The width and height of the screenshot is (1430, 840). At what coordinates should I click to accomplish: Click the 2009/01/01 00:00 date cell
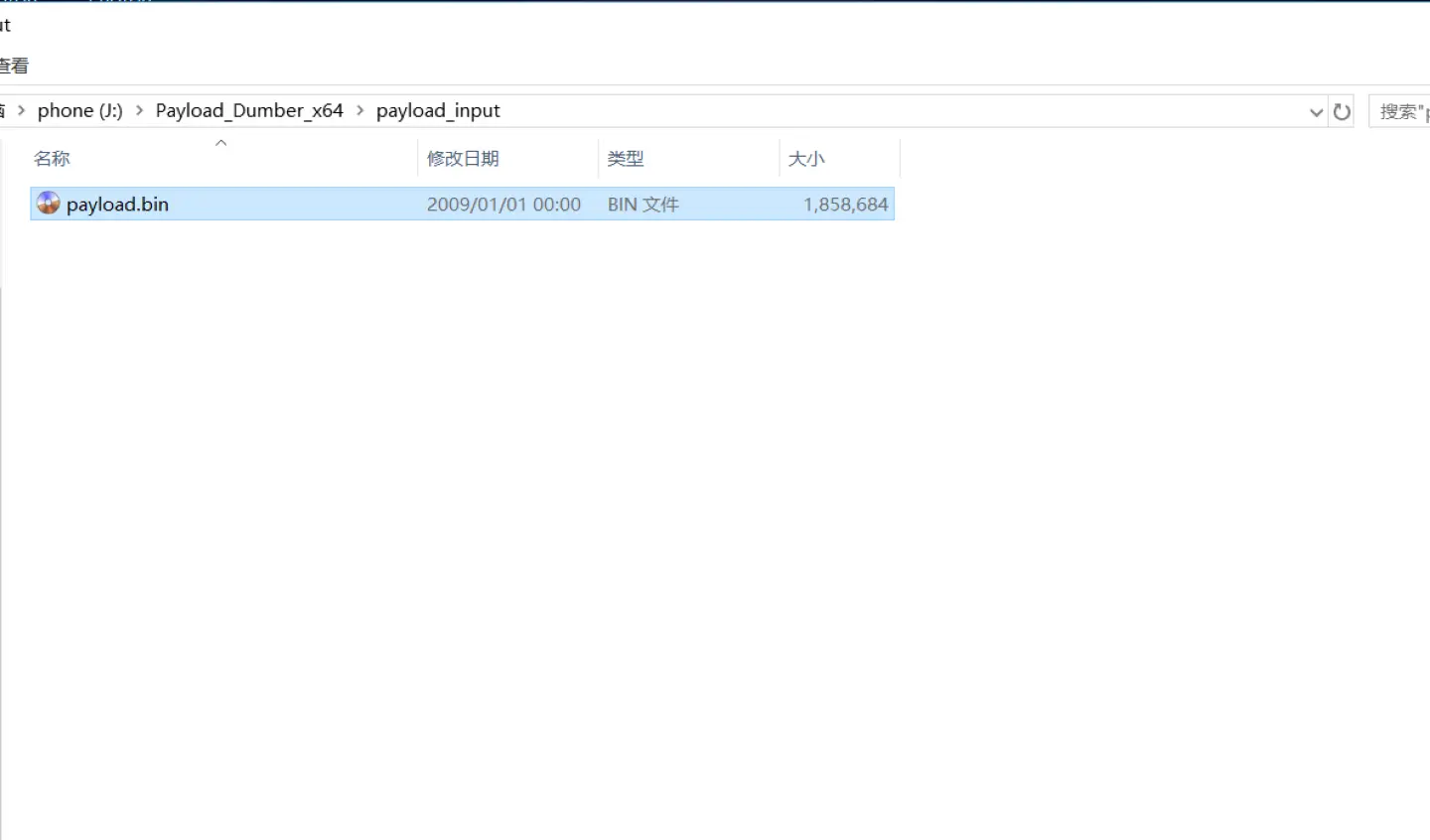coord(503,205)
